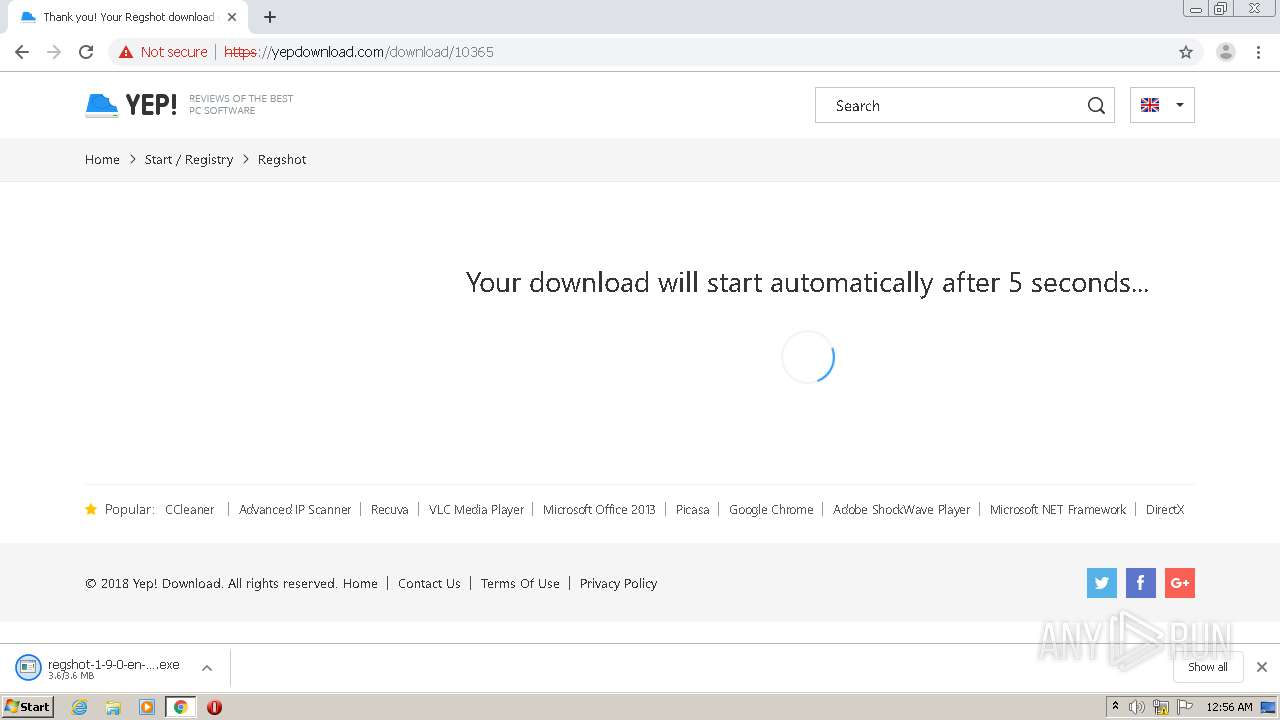
Task: Open the language flag dropdown
Action: (x=1162, y=105)
